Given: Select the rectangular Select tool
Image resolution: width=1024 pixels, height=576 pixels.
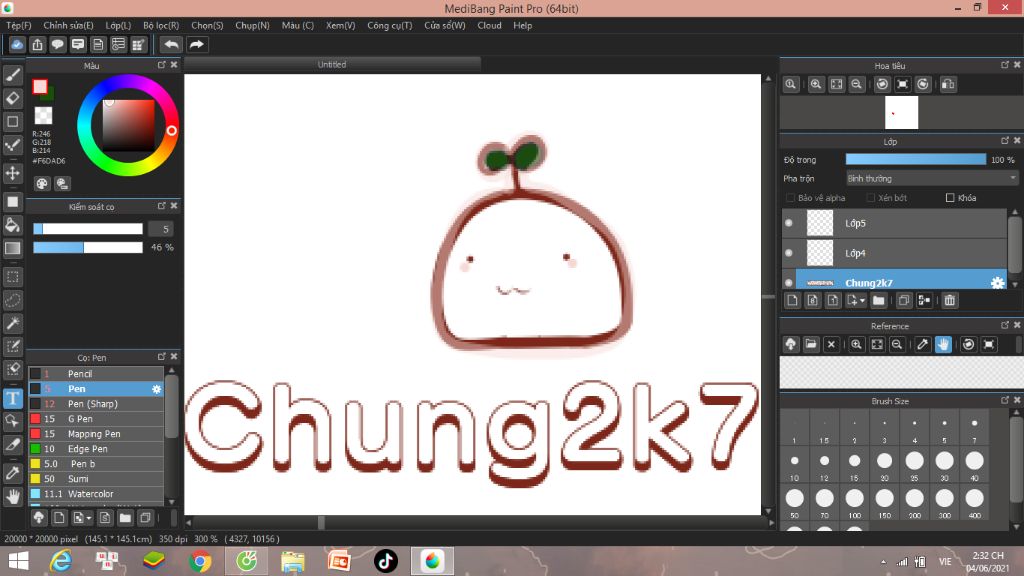Looking at the screenshot, I should [12, 277].
